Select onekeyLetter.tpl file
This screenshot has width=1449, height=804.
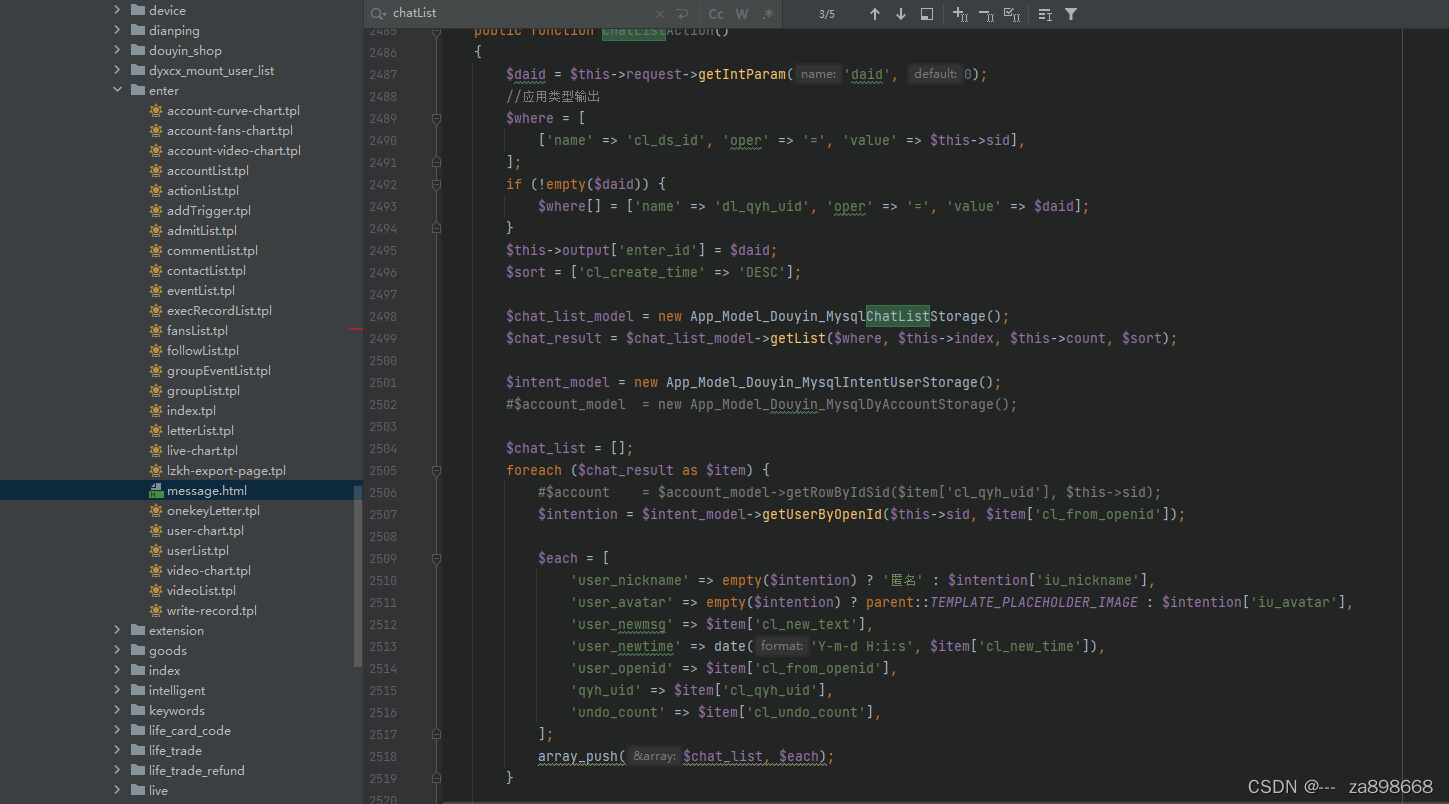coord(213,510)
